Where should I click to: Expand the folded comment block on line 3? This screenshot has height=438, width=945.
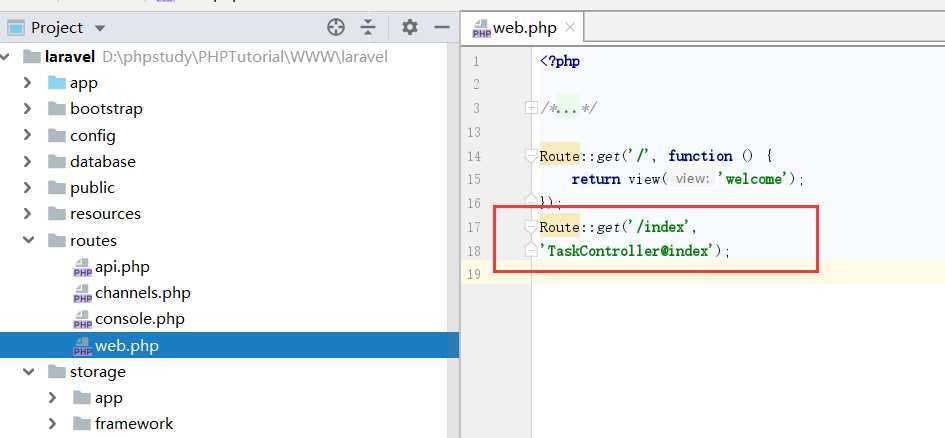coord(531,108)
